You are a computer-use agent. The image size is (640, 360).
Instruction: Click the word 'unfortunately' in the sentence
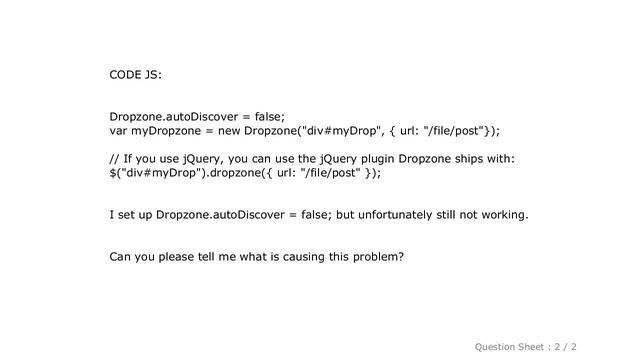pos(395,215)
